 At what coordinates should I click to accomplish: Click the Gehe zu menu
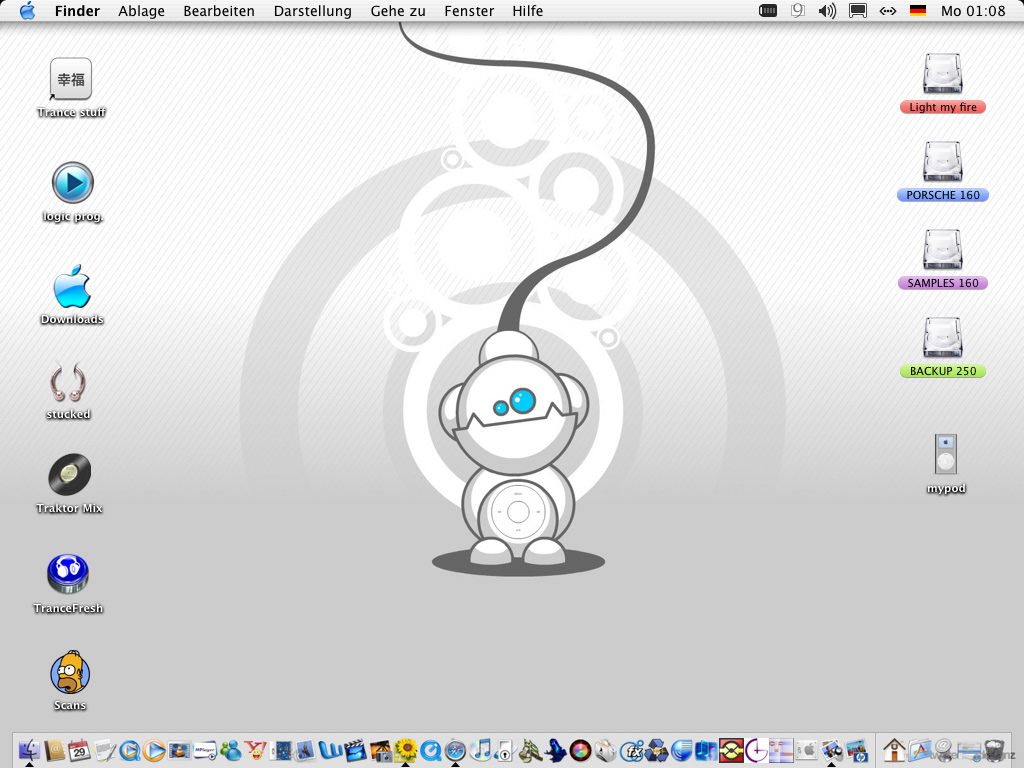[x=398, y=11]
